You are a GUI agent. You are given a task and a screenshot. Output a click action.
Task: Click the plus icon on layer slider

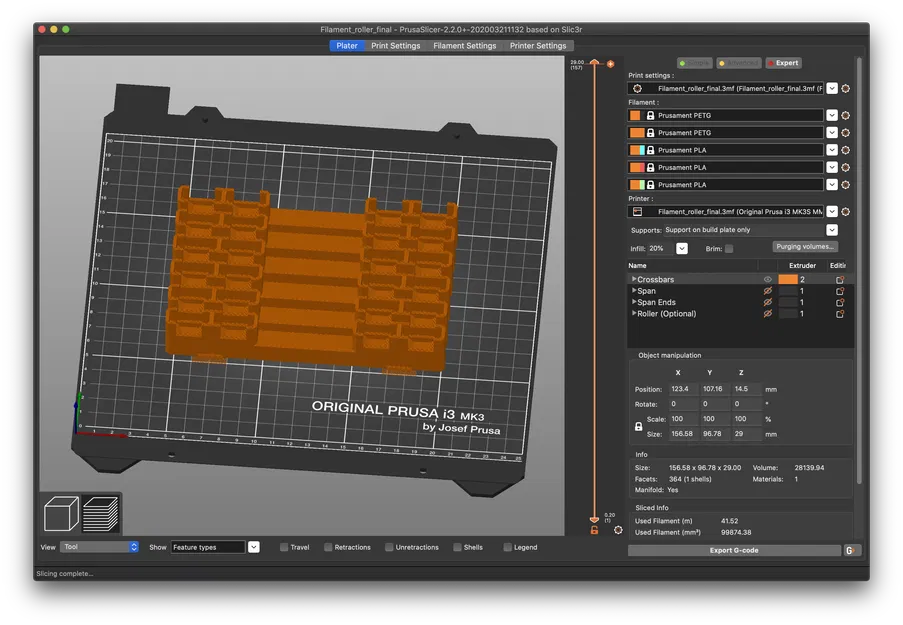(610, 65)
